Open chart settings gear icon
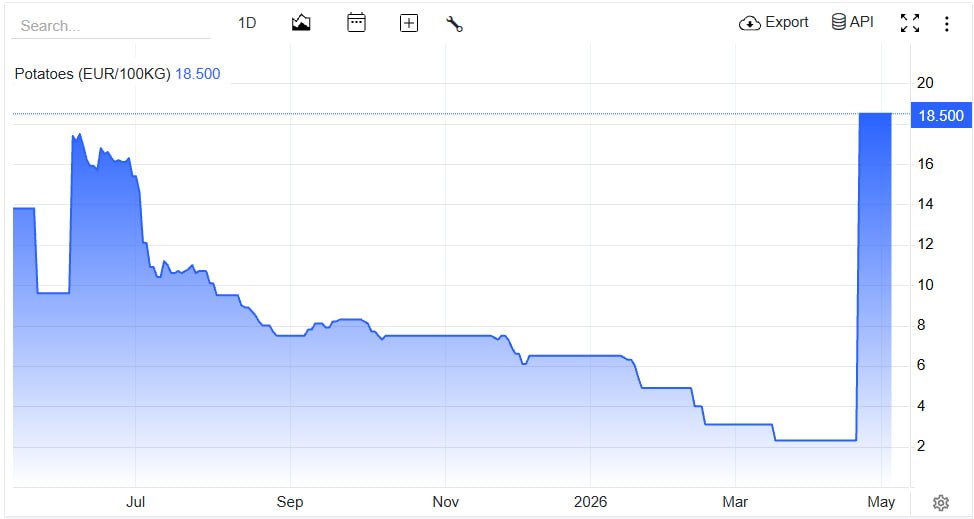Image resolution: width=974 pixels, height=519 pixels. pos(941,502)
